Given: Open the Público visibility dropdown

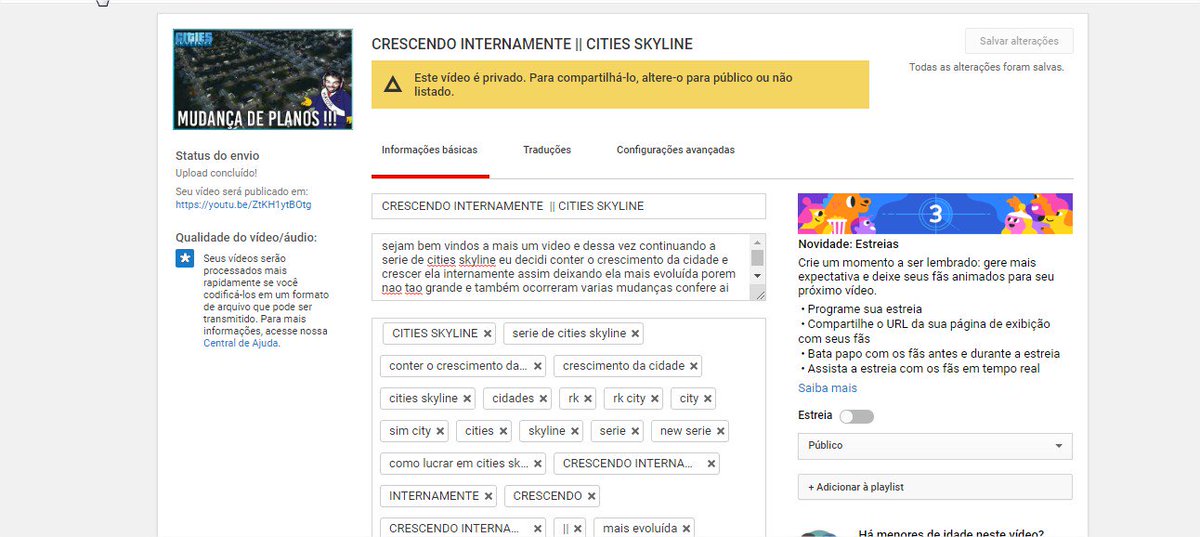Looking at the screenshot, I should pos(935,445).
